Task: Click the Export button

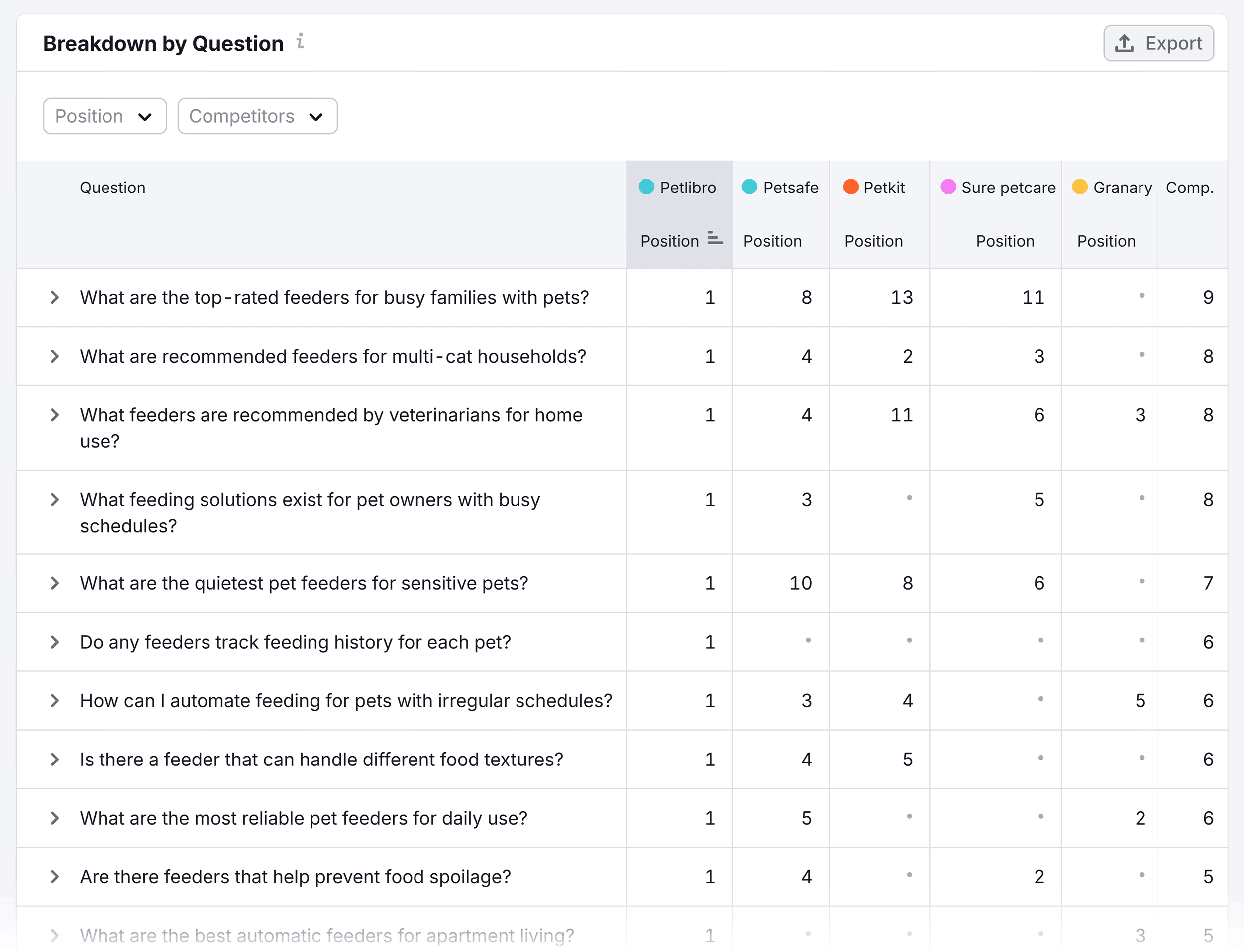Action: click(1158, 42)
